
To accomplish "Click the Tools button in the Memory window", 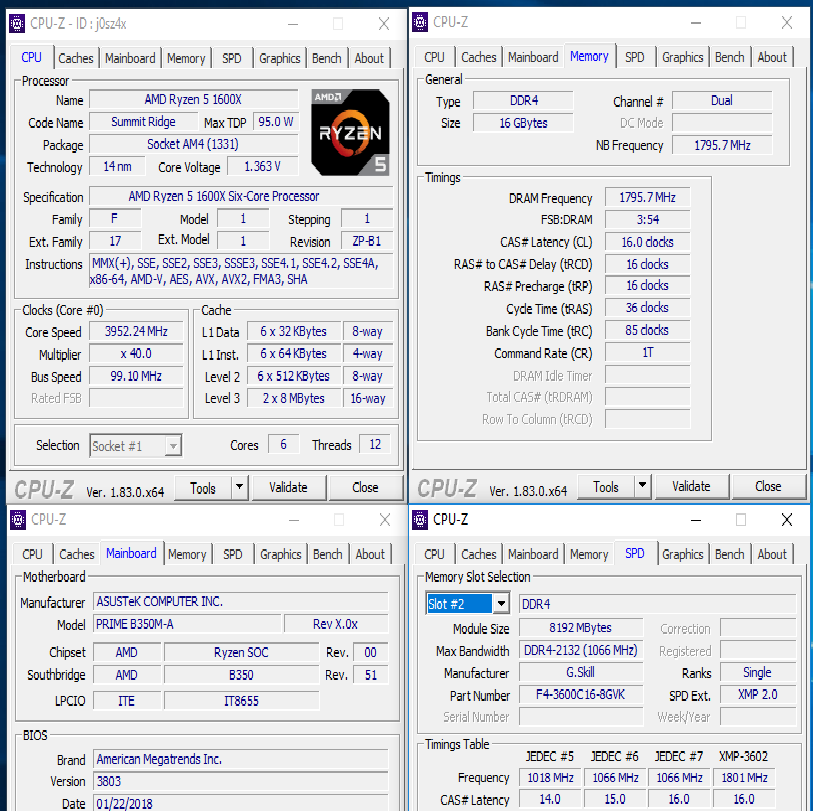I will pyautogui.click(x=606, y=486).
